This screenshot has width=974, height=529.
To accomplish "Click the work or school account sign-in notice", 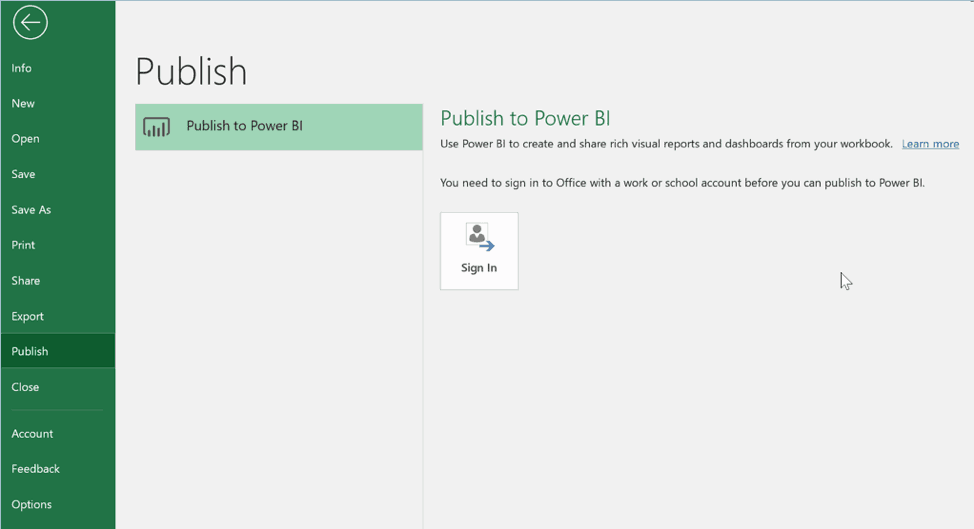I will (x=682, y=183).
